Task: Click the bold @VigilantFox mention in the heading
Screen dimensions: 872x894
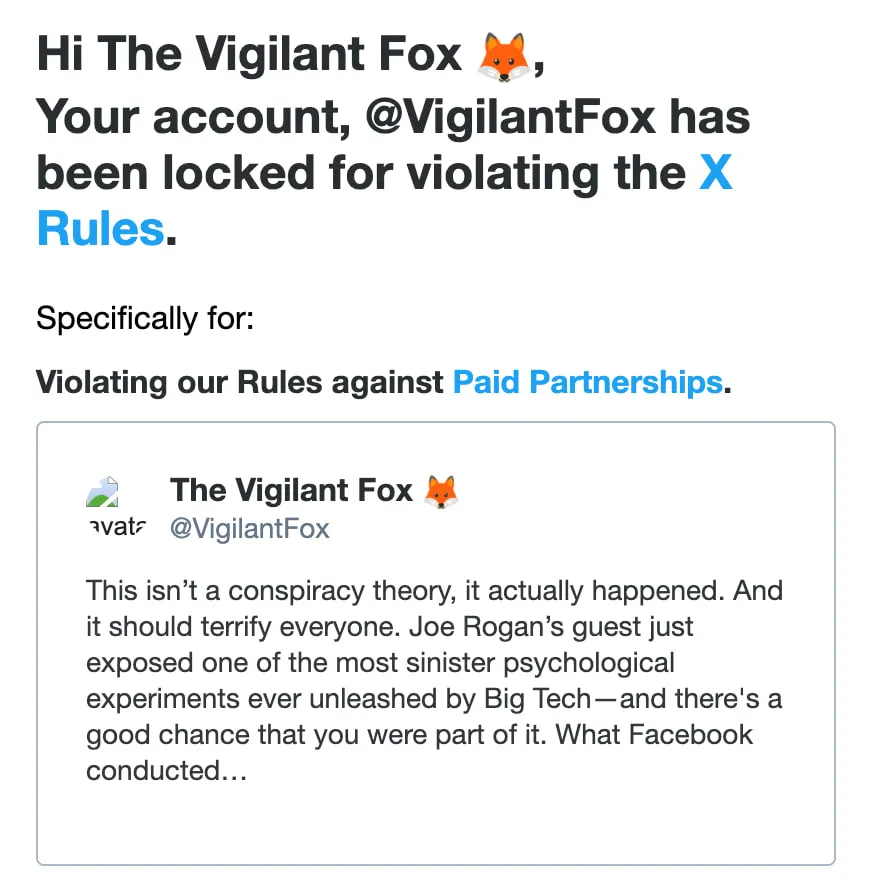Action: click(x=509, y=117)
